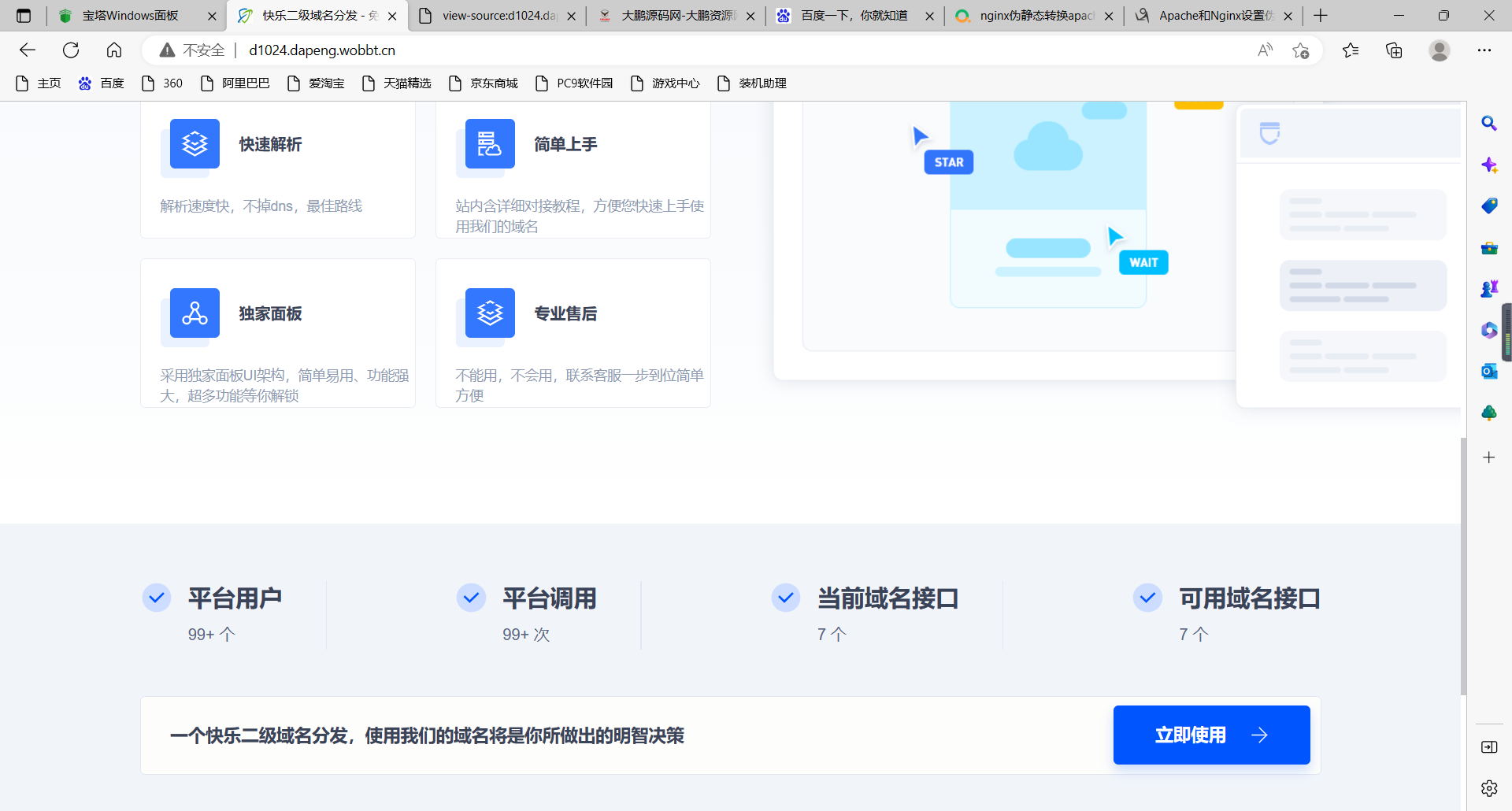Activate Read aloud in the address bar
Viewport: 1512px width, 811px height.
tap(1266, 50)
